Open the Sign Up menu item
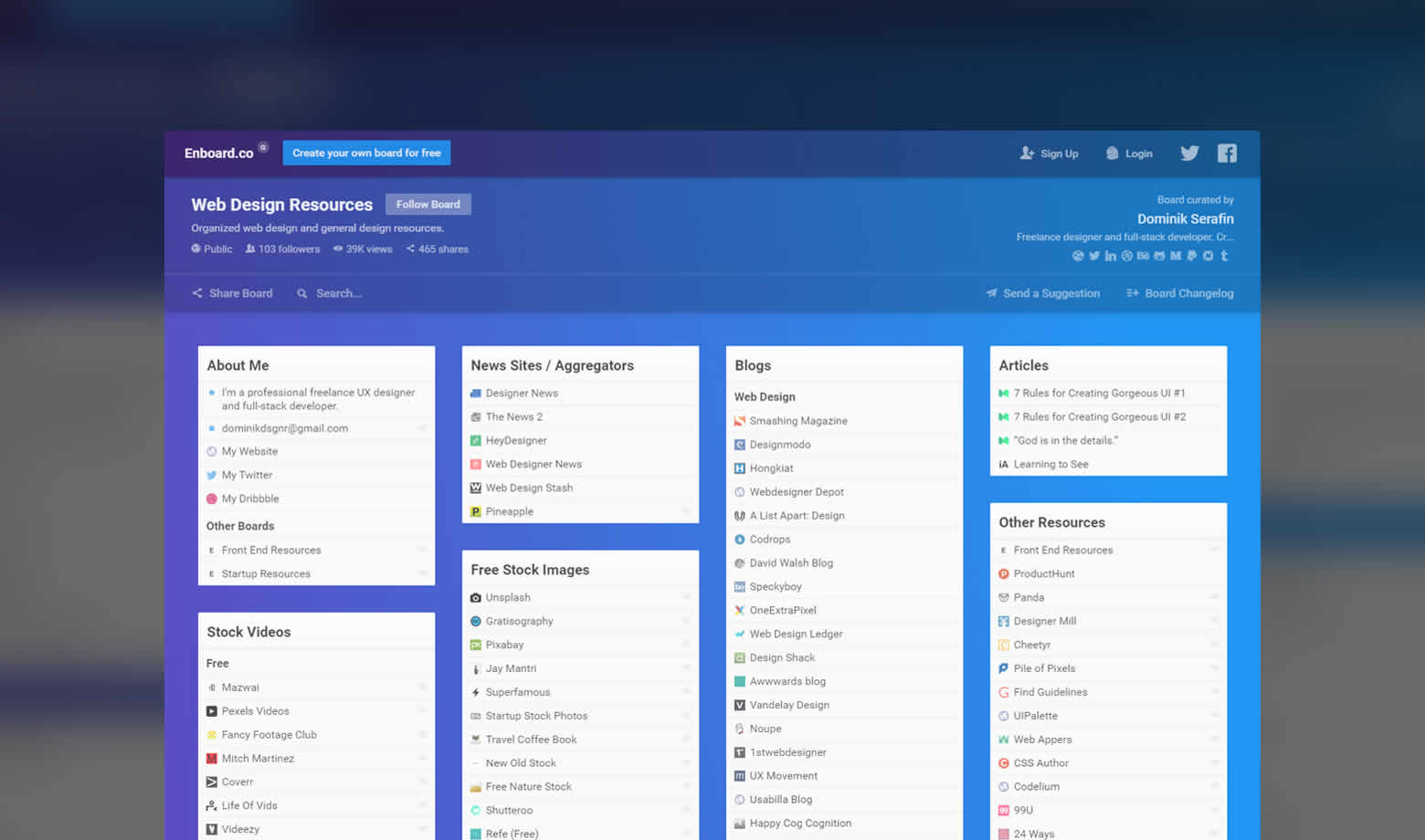The width and height of the screenshot is (1425, 840). tap(1050, 153)
